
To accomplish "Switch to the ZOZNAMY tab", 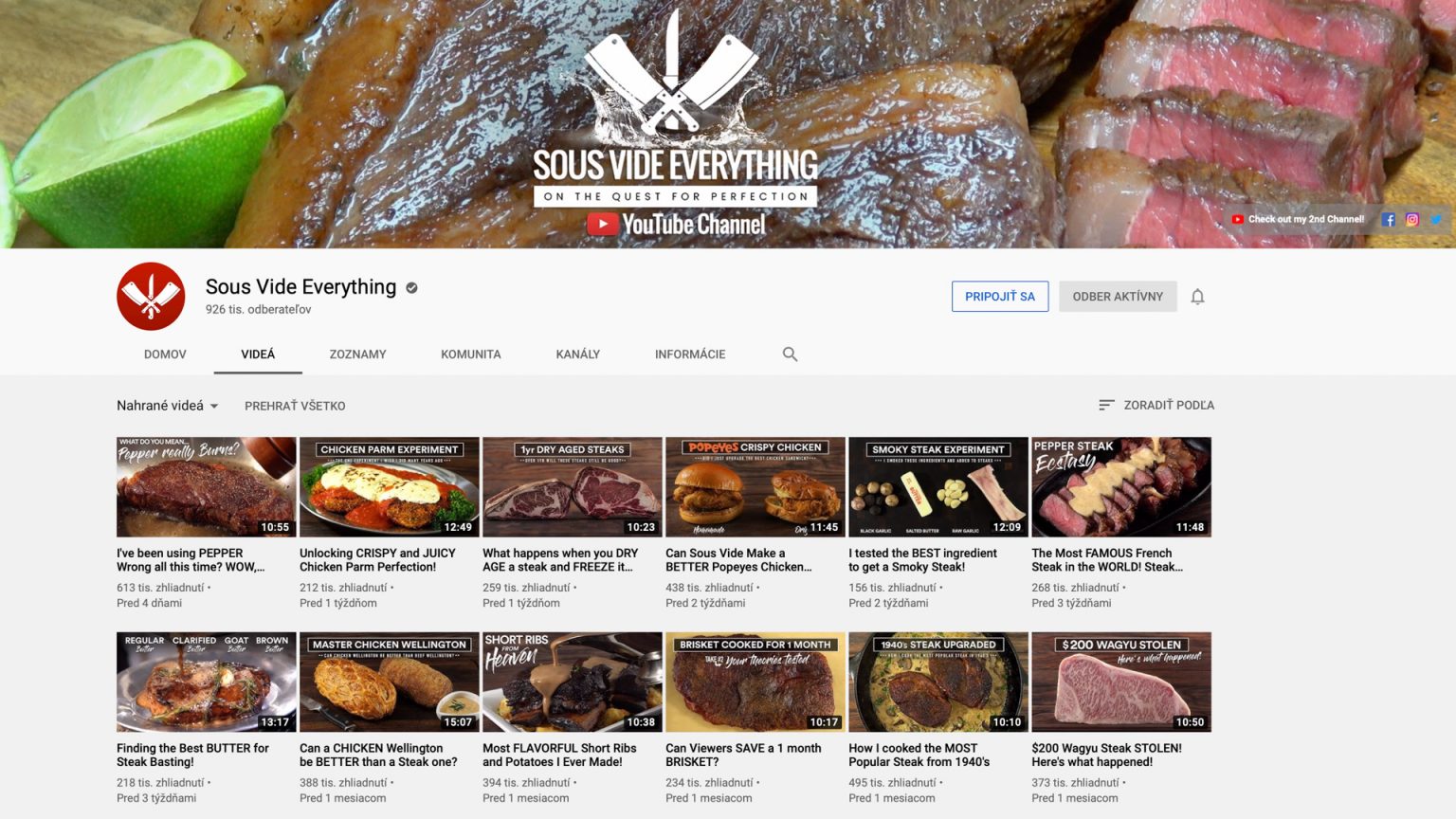I will (x=357, y=355).
